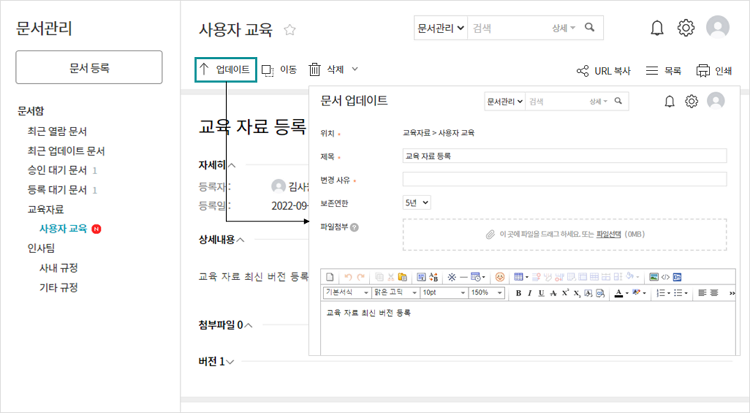Screen dimensions: 750x413
Task: Click the 목록 list icon
Action: [x=651, y=71]
